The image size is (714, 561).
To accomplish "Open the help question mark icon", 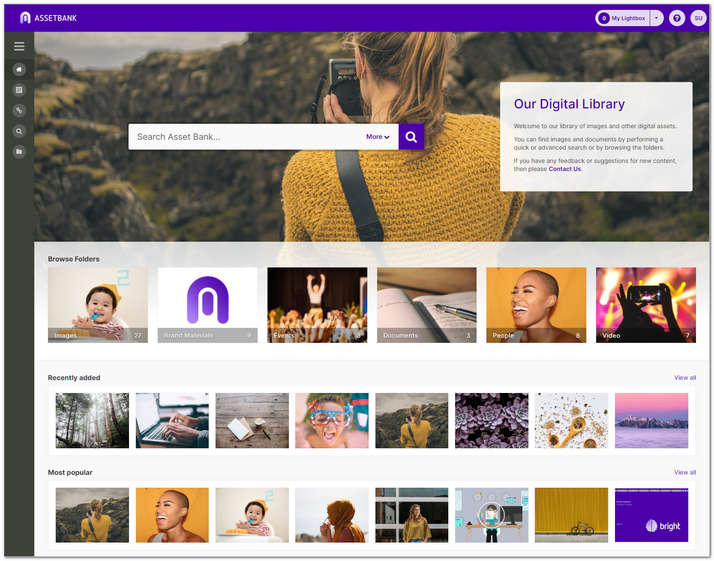I will (677, 18).
